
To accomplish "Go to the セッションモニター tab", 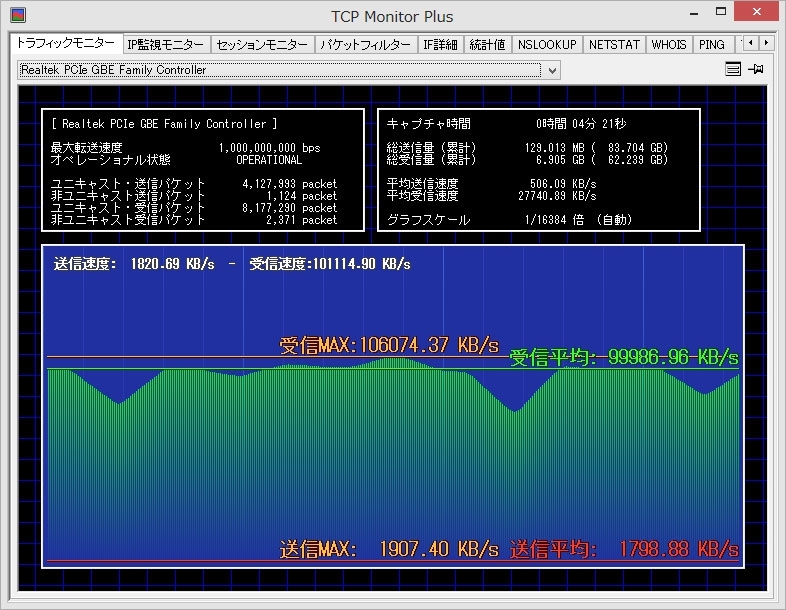I will (x=262, y=45).
